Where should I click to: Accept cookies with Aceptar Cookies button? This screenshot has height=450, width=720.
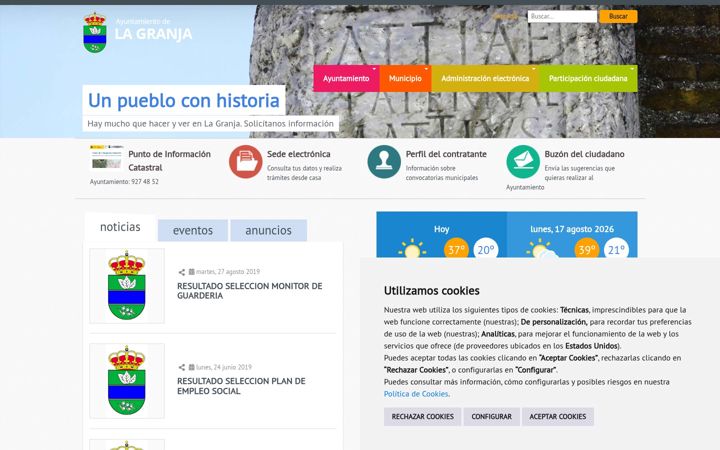click(558, 416)
